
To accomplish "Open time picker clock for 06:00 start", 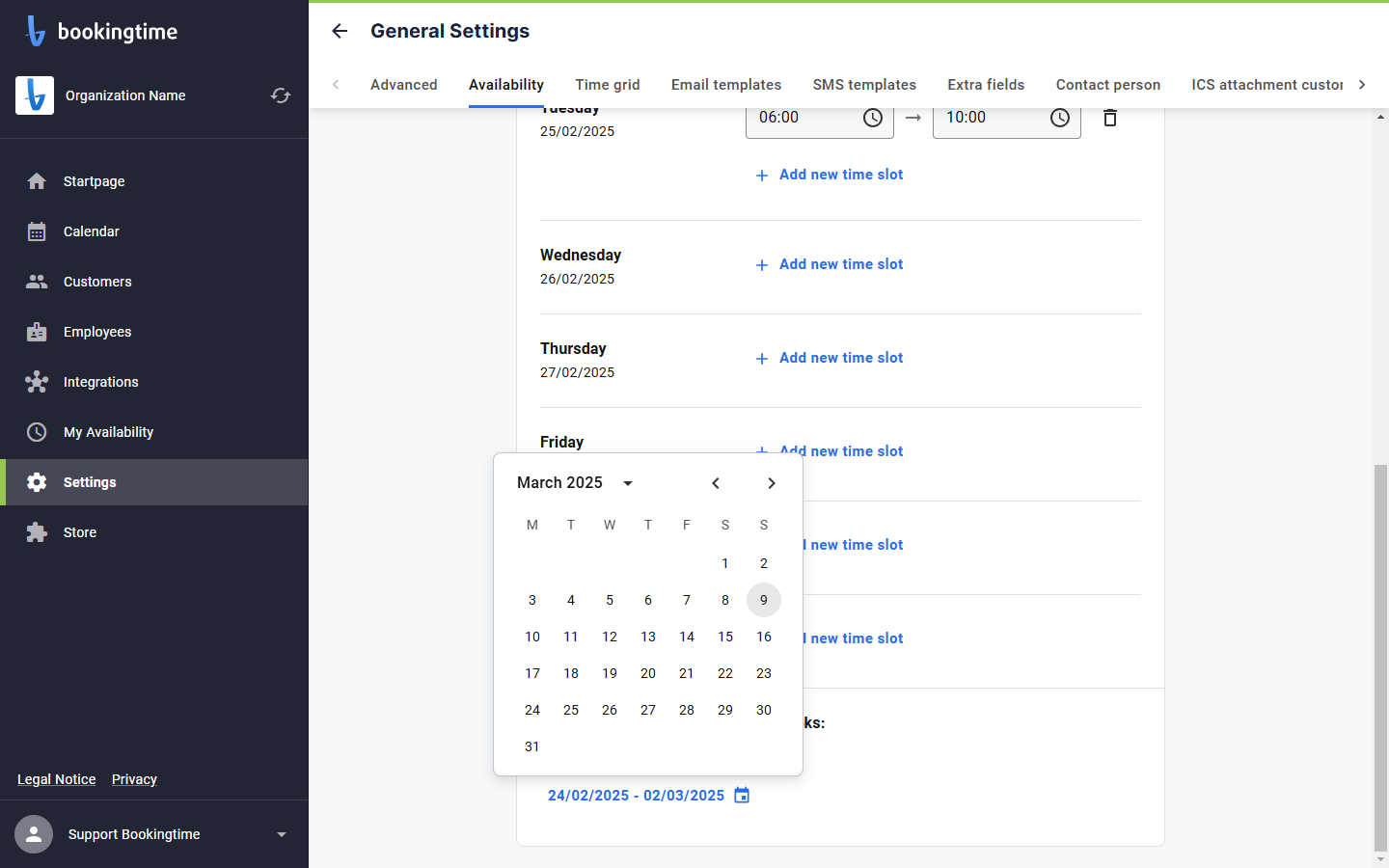I will (873, 118).
